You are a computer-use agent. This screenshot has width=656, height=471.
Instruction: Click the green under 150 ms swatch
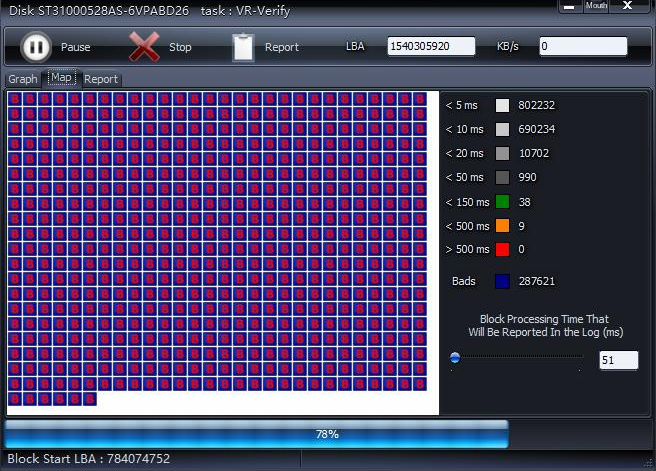click(x=502, y=202)
